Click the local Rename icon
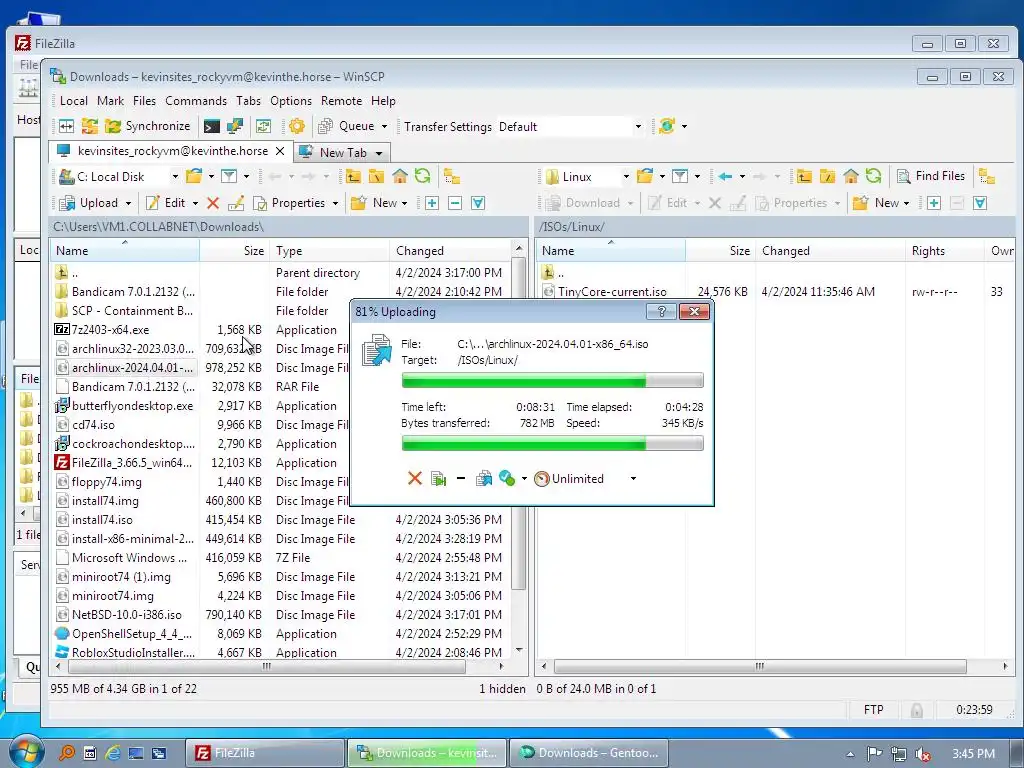 pos(236,203)
